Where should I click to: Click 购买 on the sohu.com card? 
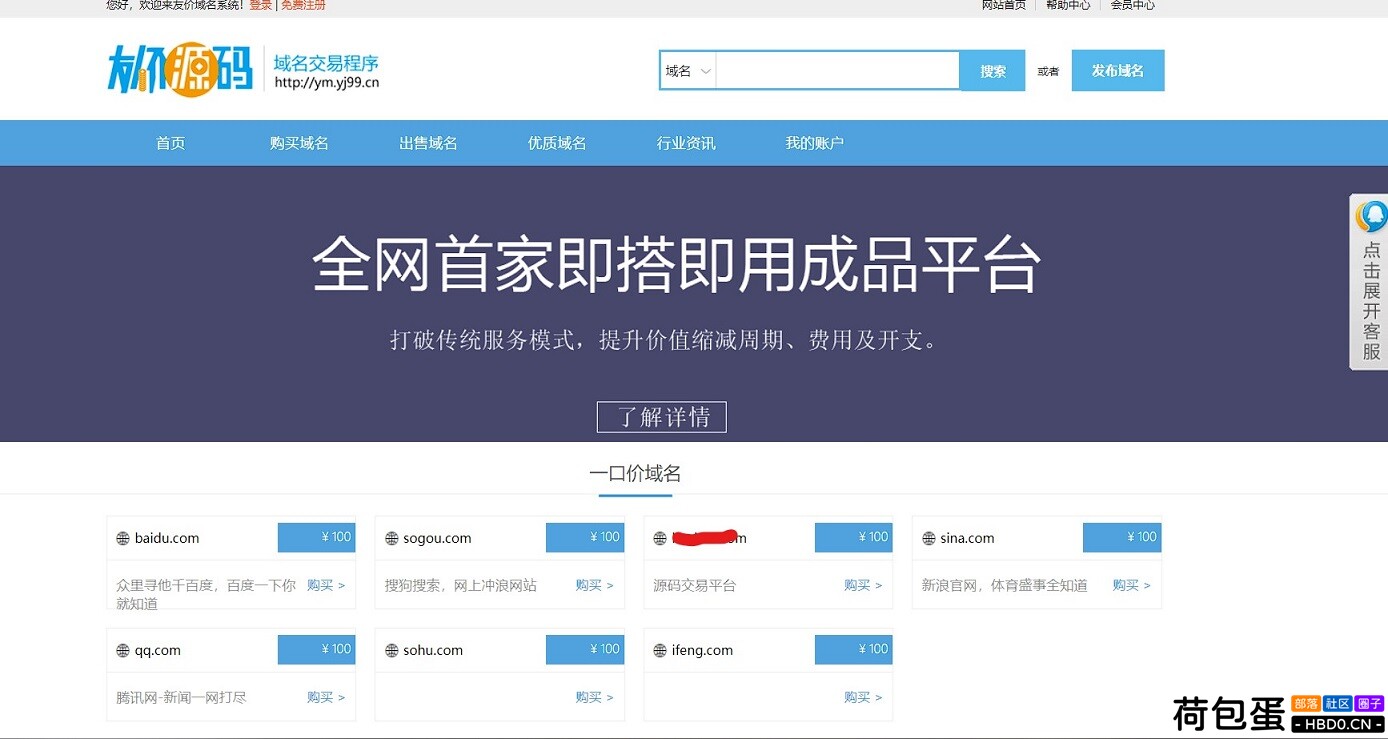[x=594, y=697]
